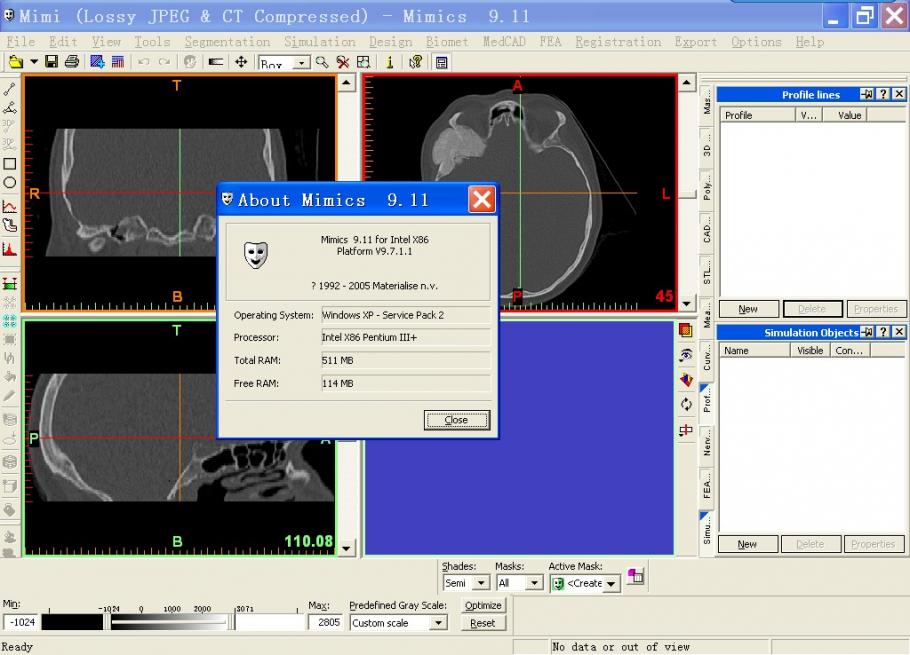
Task: Open the Masks dropdown showing All
Action: [535, 582]
